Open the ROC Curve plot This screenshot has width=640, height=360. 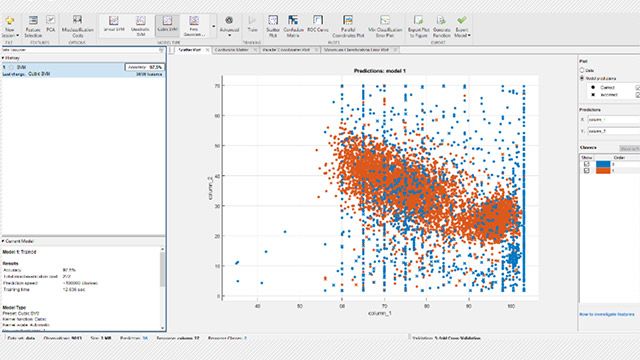coord(318,24)
